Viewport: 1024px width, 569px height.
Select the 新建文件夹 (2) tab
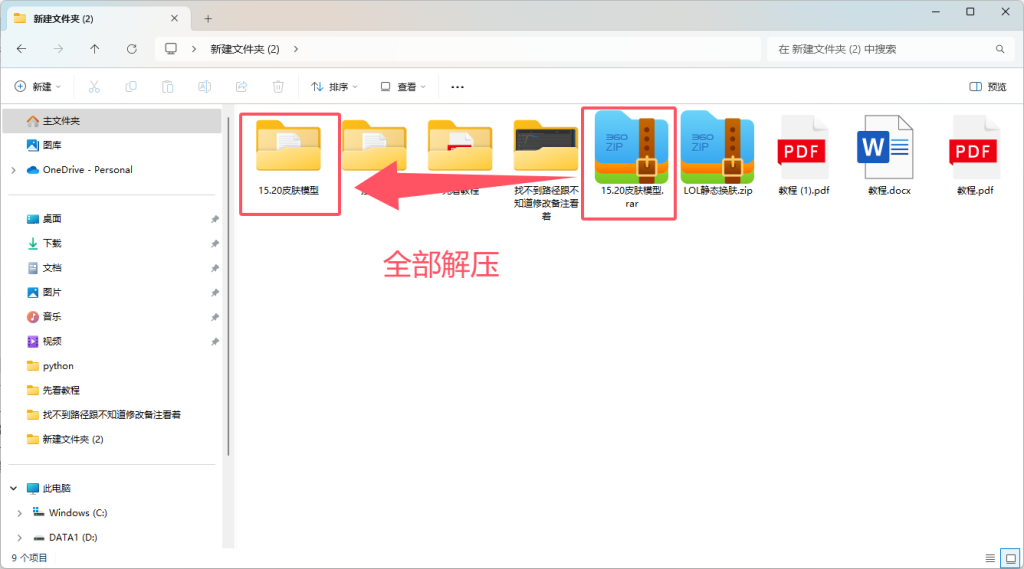tap(99, 19)
